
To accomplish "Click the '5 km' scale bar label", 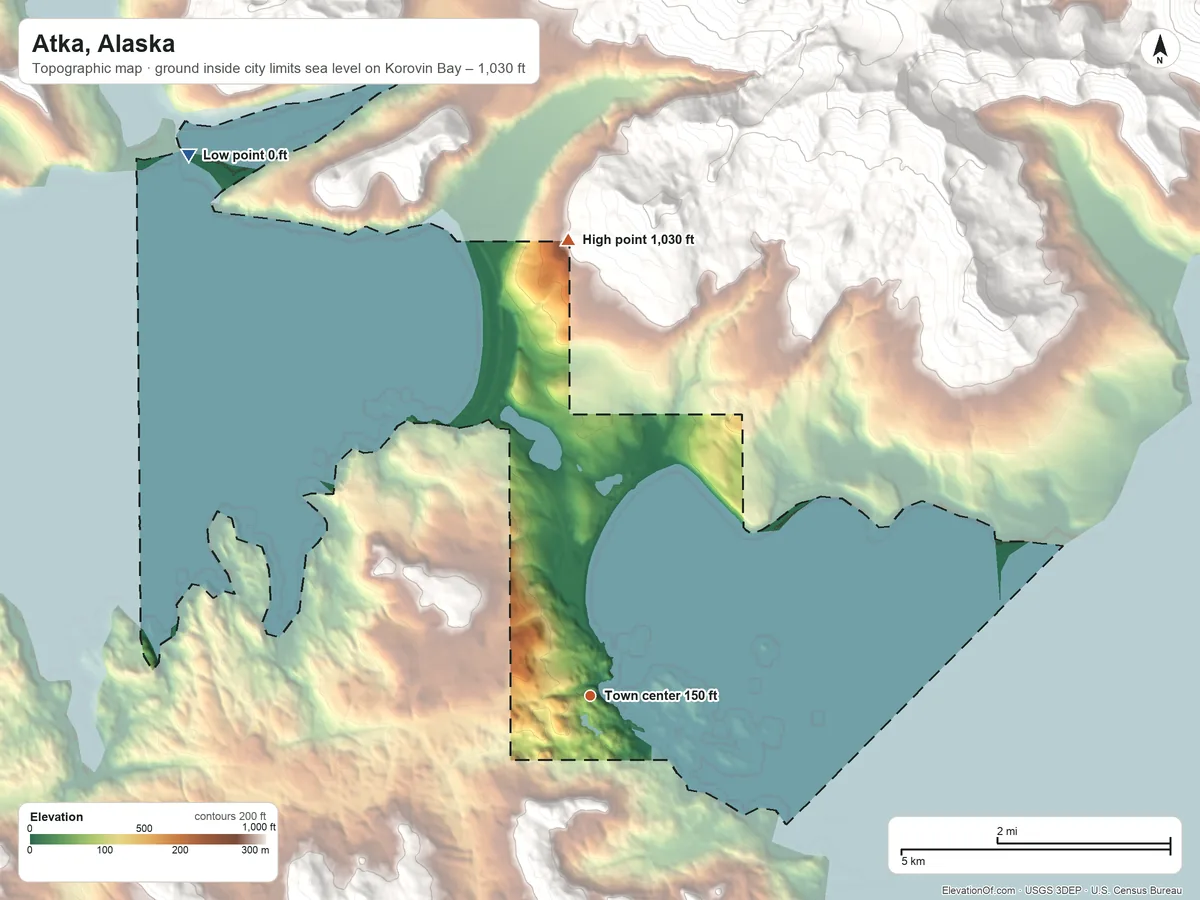I will 912,861.
